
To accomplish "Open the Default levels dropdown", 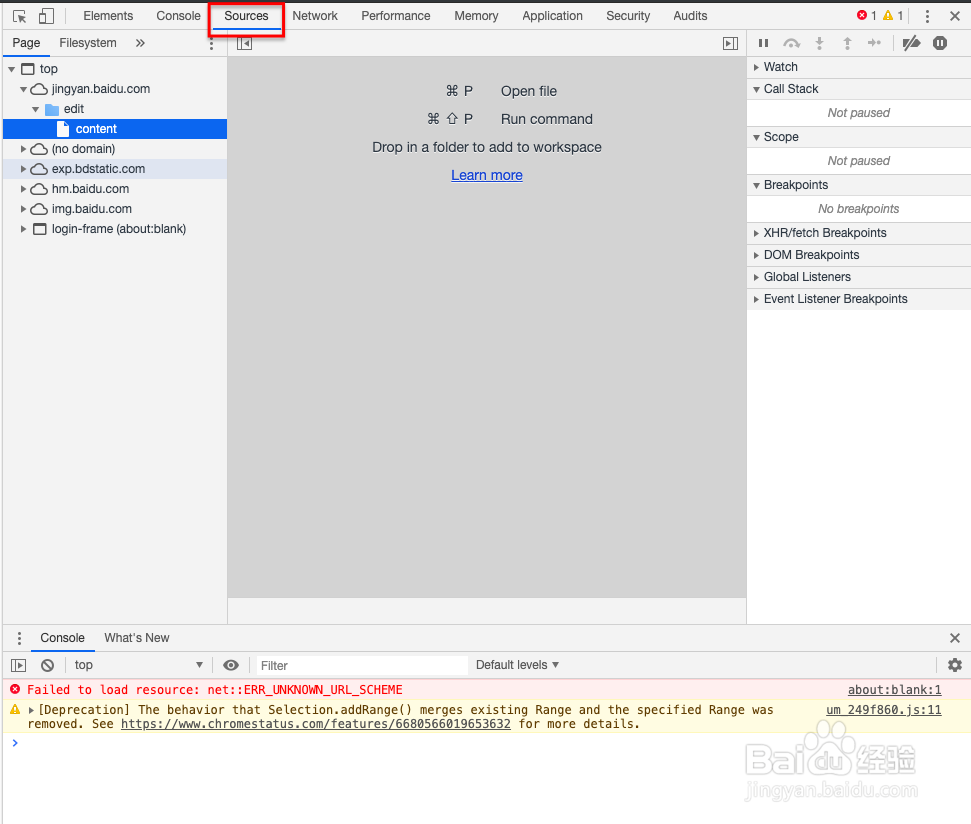I will click(517, 665).
